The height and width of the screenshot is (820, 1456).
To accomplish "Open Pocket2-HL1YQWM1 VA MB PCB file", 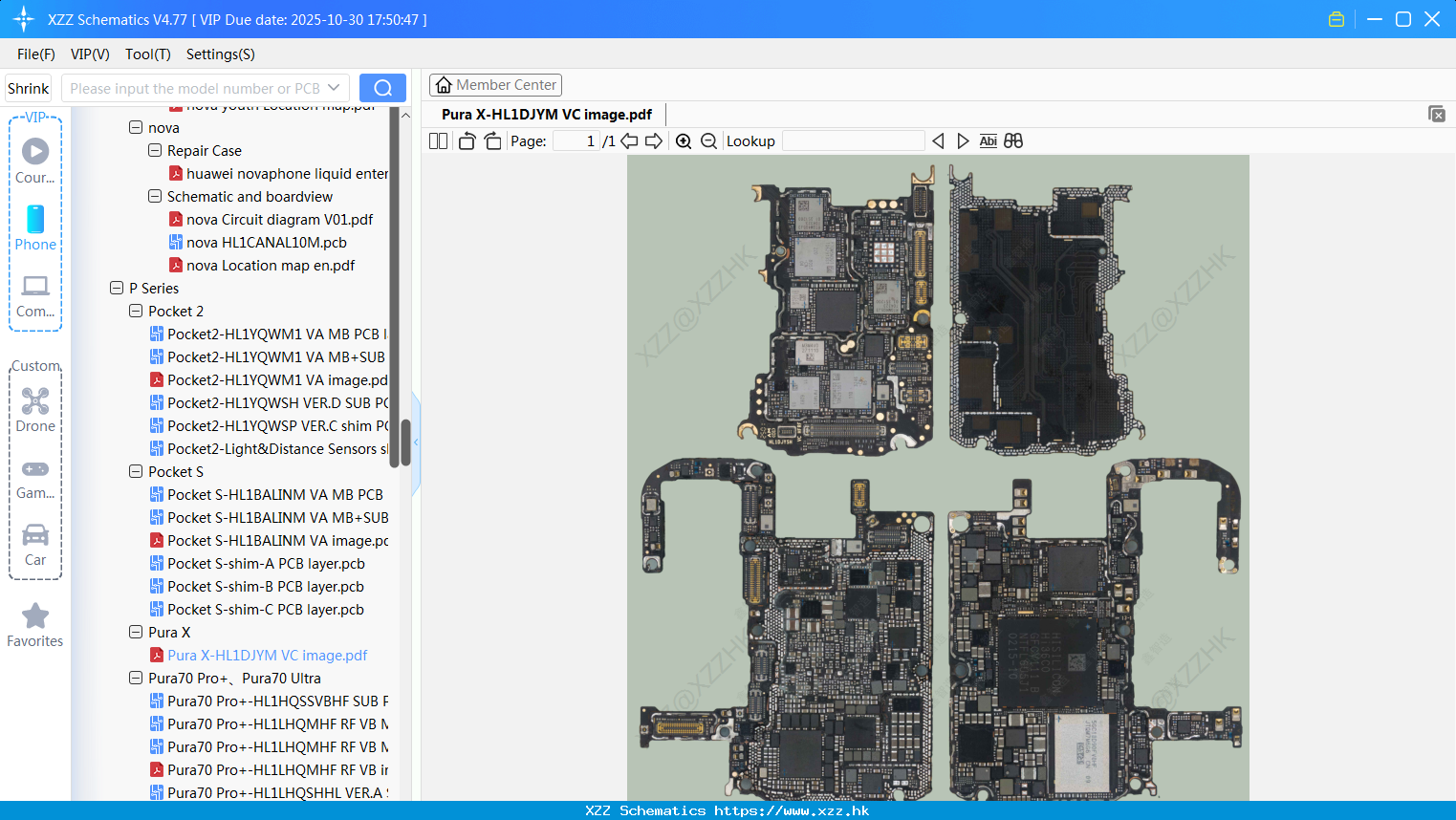I will coord(269,334).
